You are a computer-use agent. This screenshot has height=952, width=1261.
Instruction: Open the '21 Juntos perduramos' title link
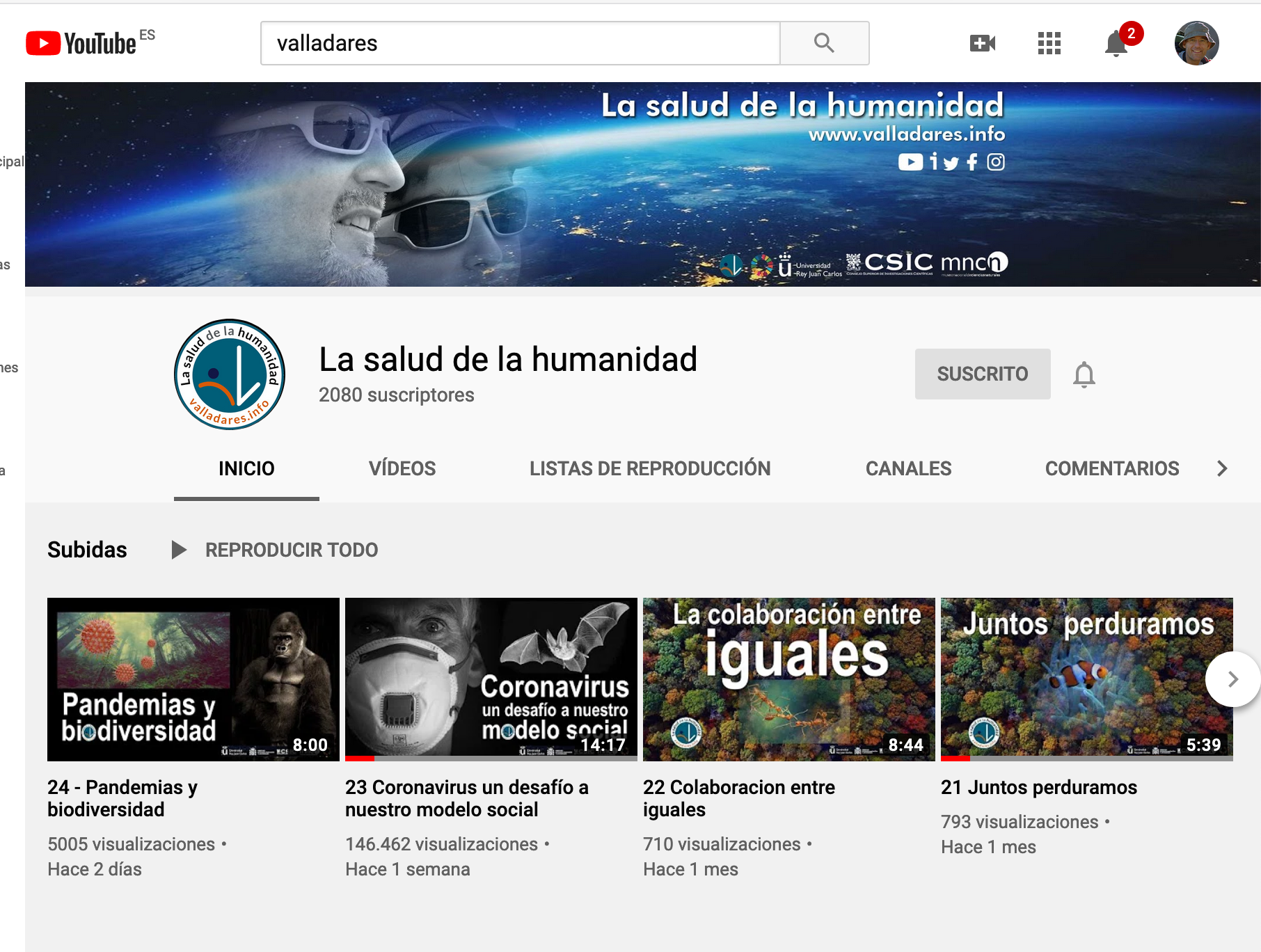[x=1038, y=787]
